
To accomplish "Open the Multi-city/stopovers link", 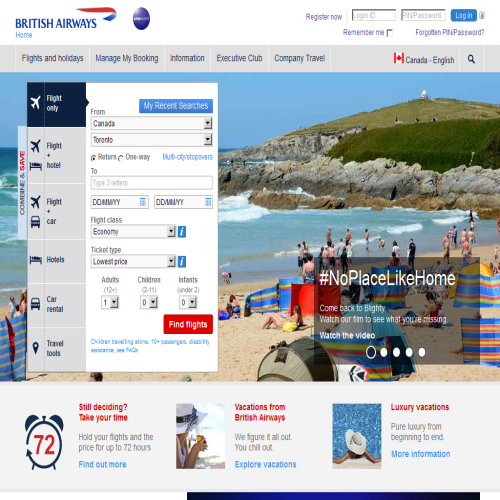I will (x=187, y=157).
